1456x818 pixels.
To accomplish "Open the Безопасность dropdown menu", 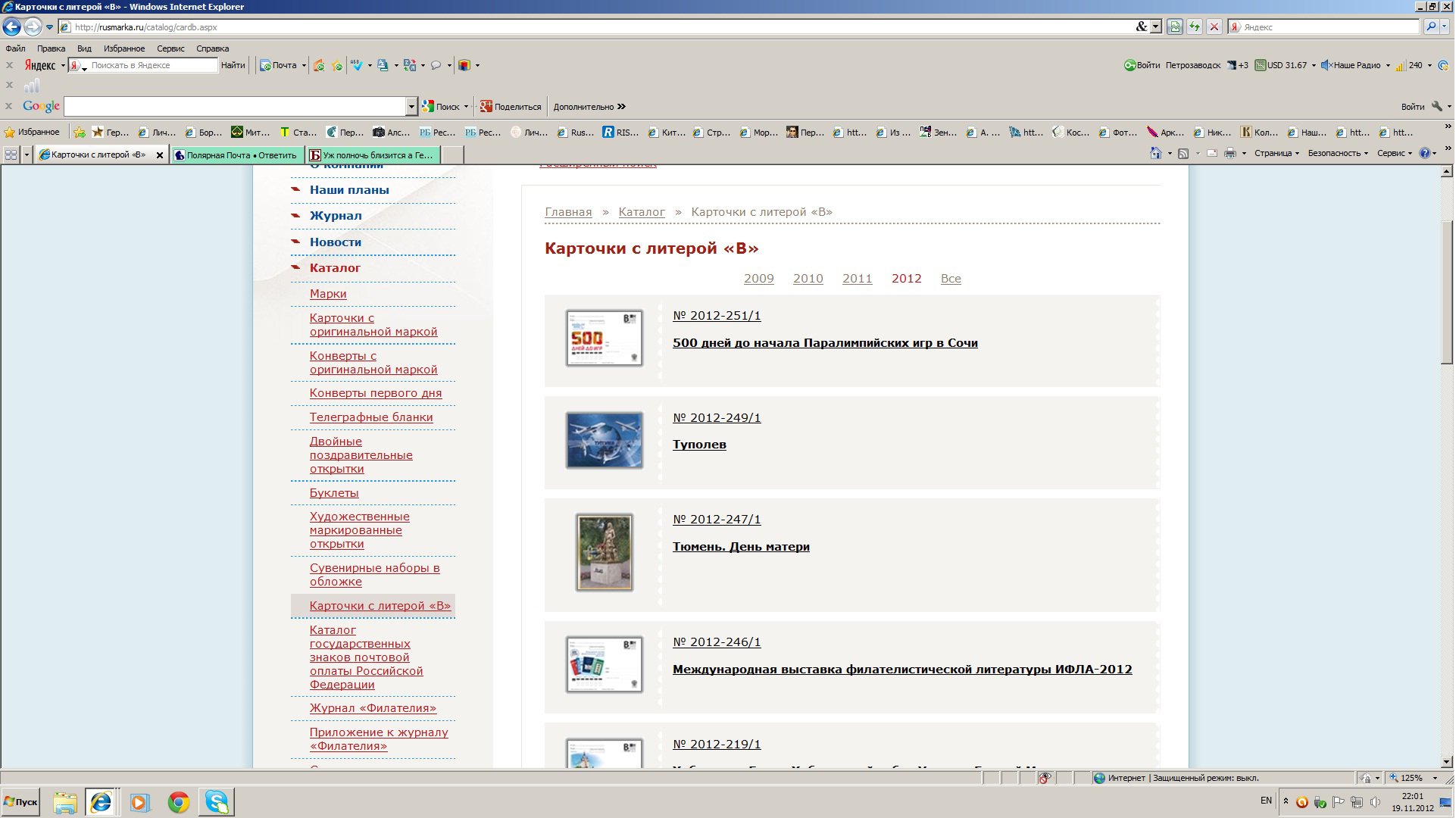I will [1338, 153].
